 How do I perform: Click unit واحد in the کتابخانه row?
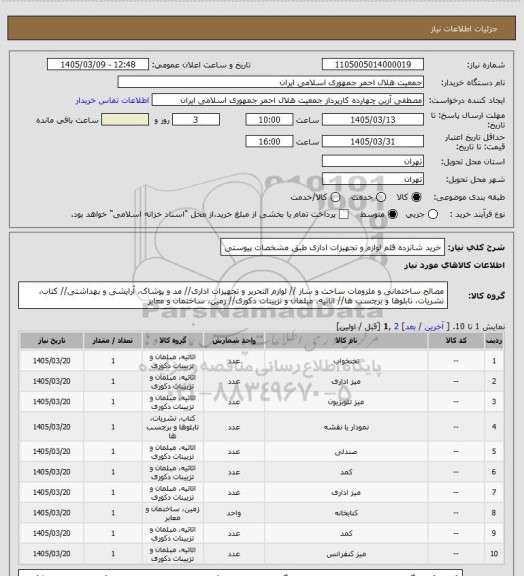coord(234,513)
